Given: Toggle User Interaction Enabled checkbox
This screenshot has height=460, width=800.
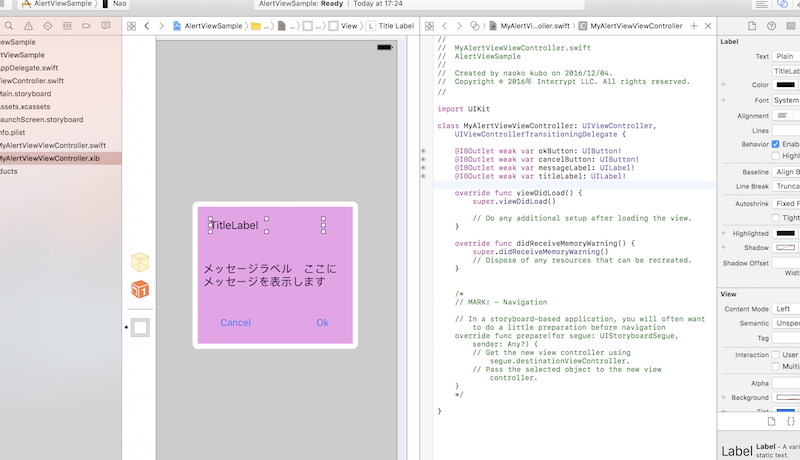Looking at the screenshot, I should [776, 354].
